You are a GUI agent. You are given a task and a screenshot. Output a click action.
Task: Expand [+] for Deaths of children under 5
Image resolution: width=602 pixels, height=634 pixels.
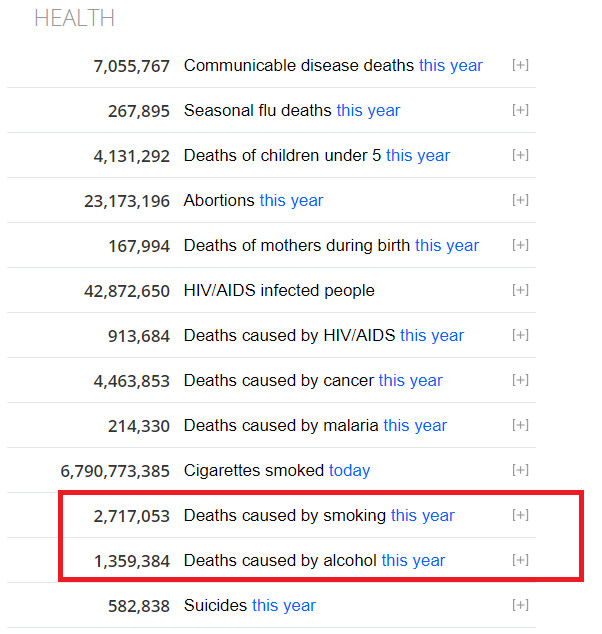[x=520, y=155]
